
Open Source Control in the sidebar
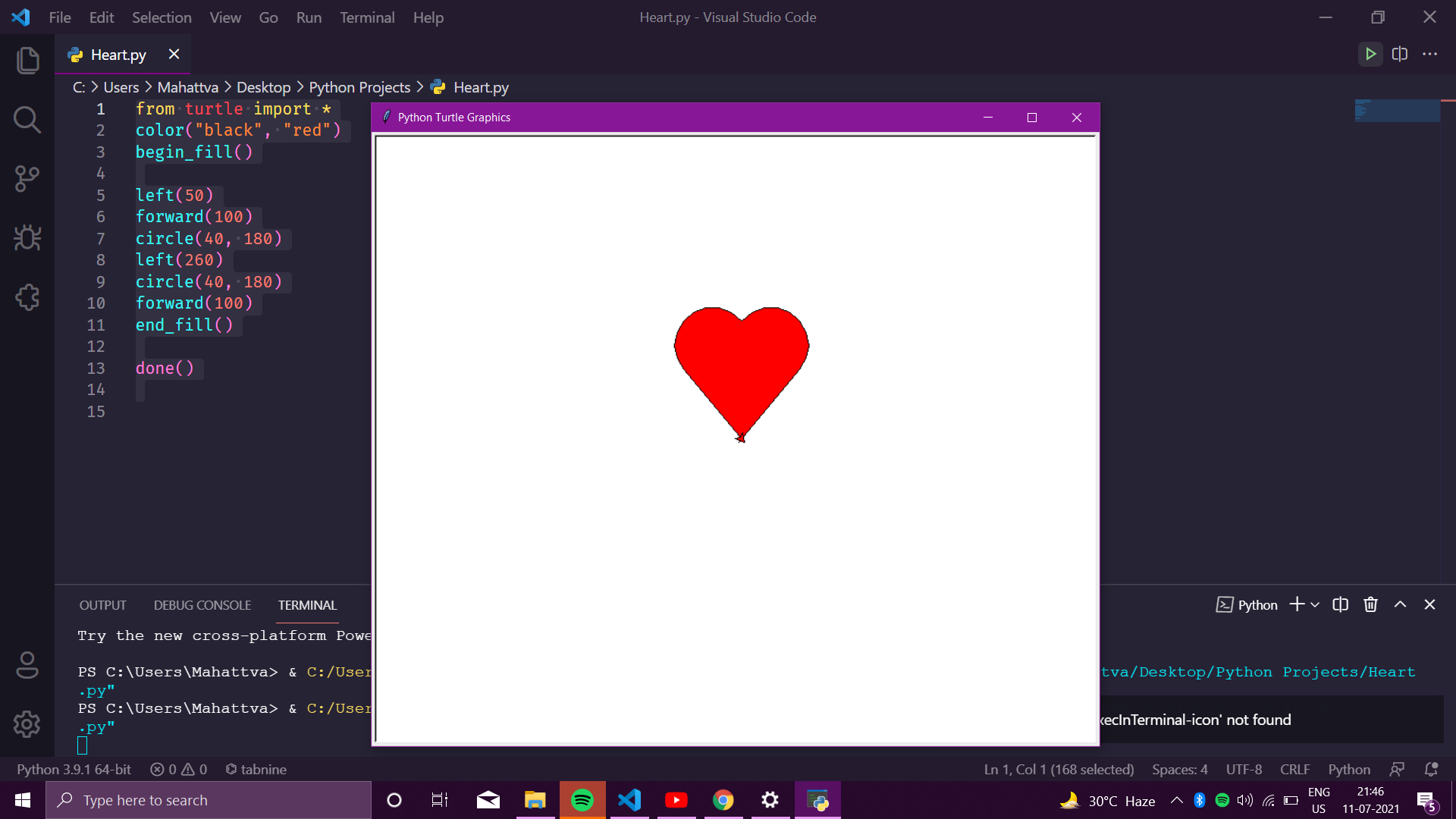(x=27, y=179)
